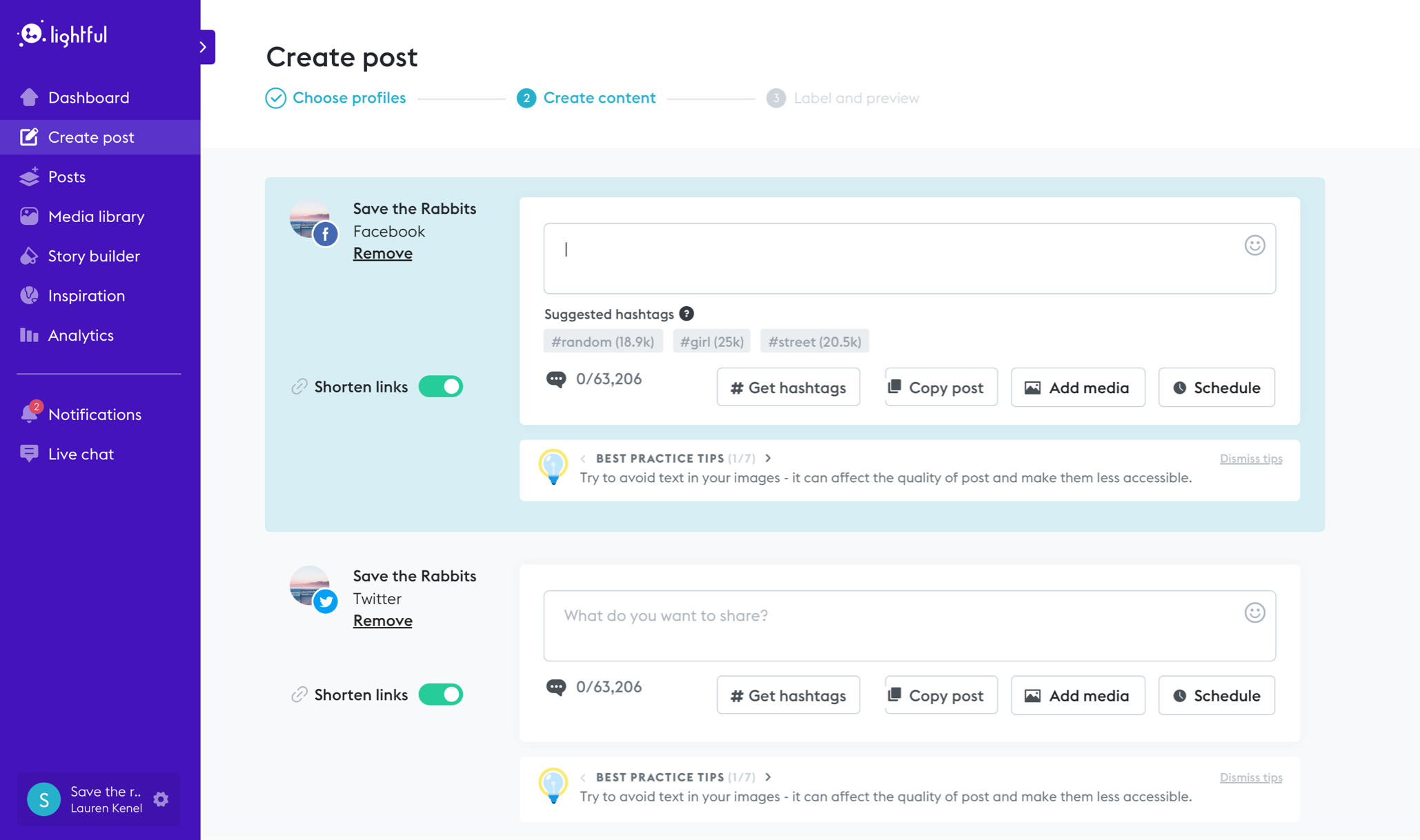Image resolution: width=1420 pixels, height=840 pixels.
Task: Open emoji picker in Twitter post box
Action: [x=1254, y=612]
